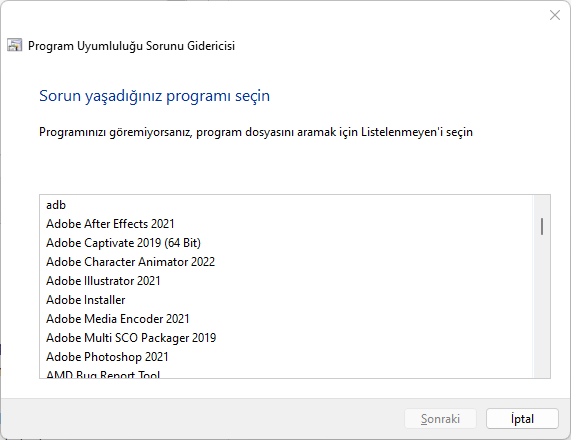The height and width of the screenshot is (440, 571).
Task: Click the Sonraki button
Action: 440,419
